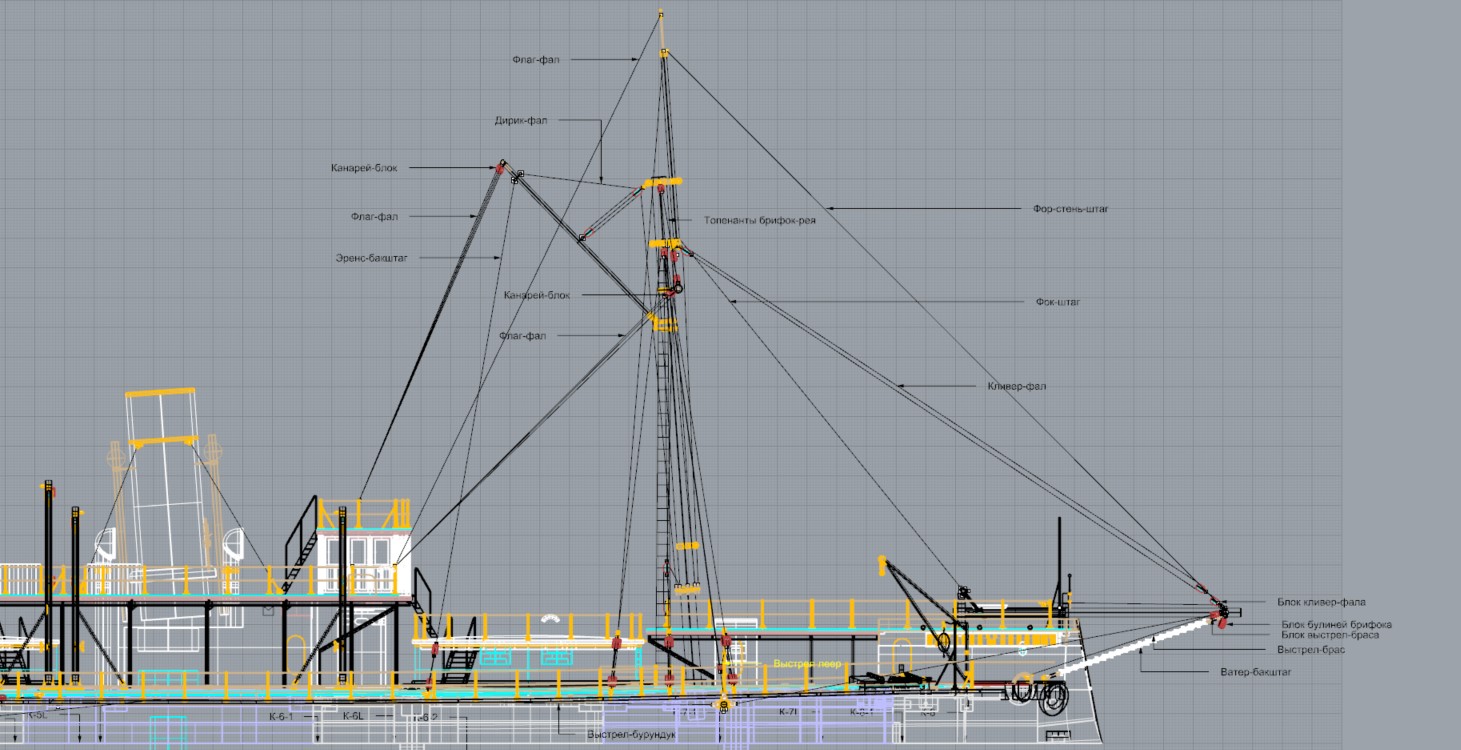Select the white lifebuoy on the deck railing

[548, 618]
